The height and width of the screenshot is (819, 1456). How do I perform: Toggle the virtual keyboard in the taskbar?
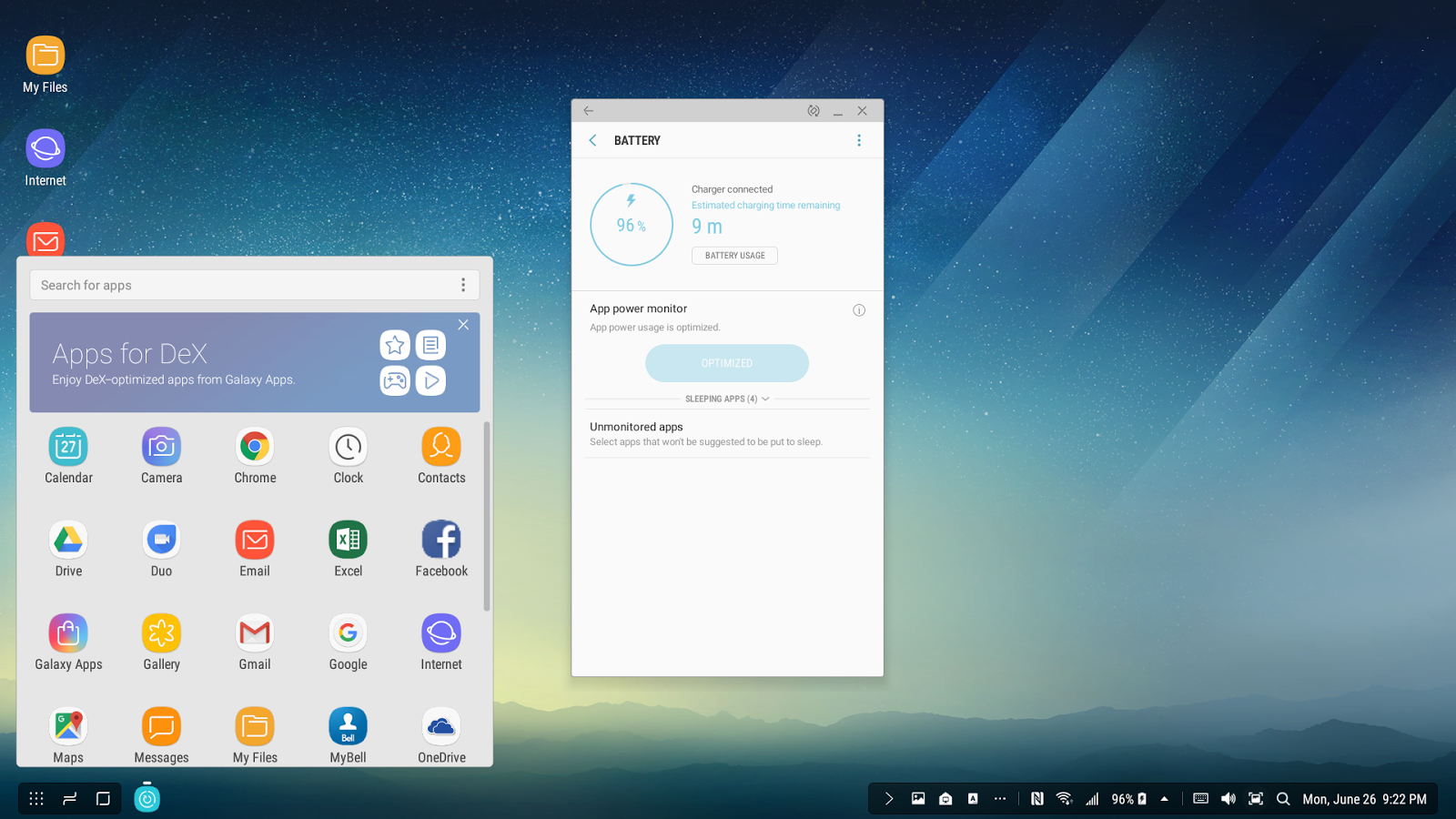tap(1199, 798)
